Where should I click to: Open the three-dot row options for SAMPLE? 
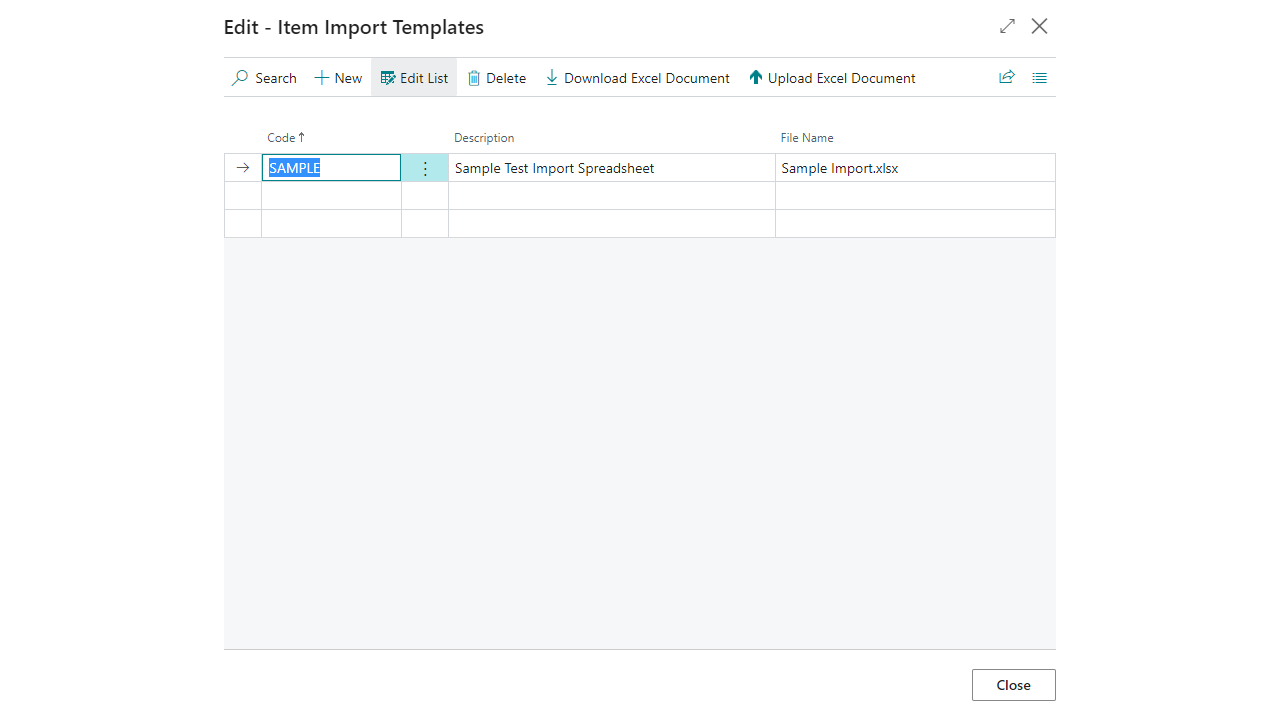pyautogui.click(x=425, y=168)
